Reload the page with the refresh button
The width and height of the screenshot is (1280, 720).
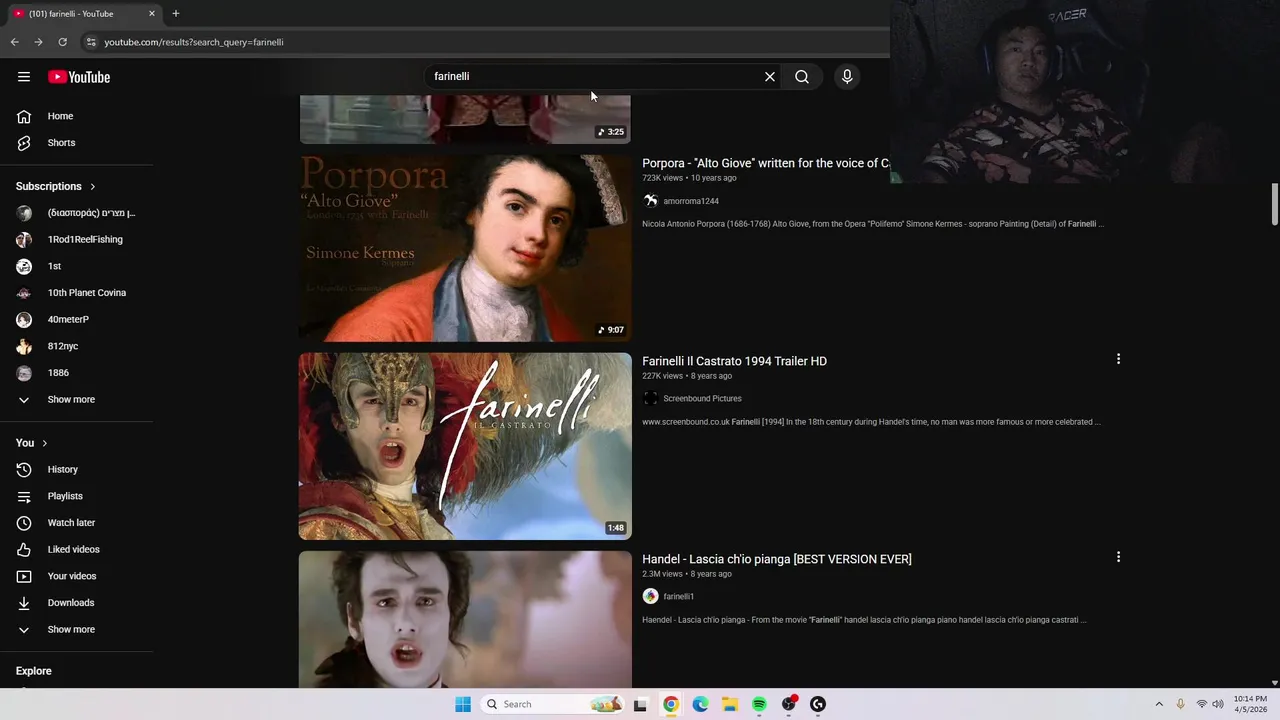62,42
